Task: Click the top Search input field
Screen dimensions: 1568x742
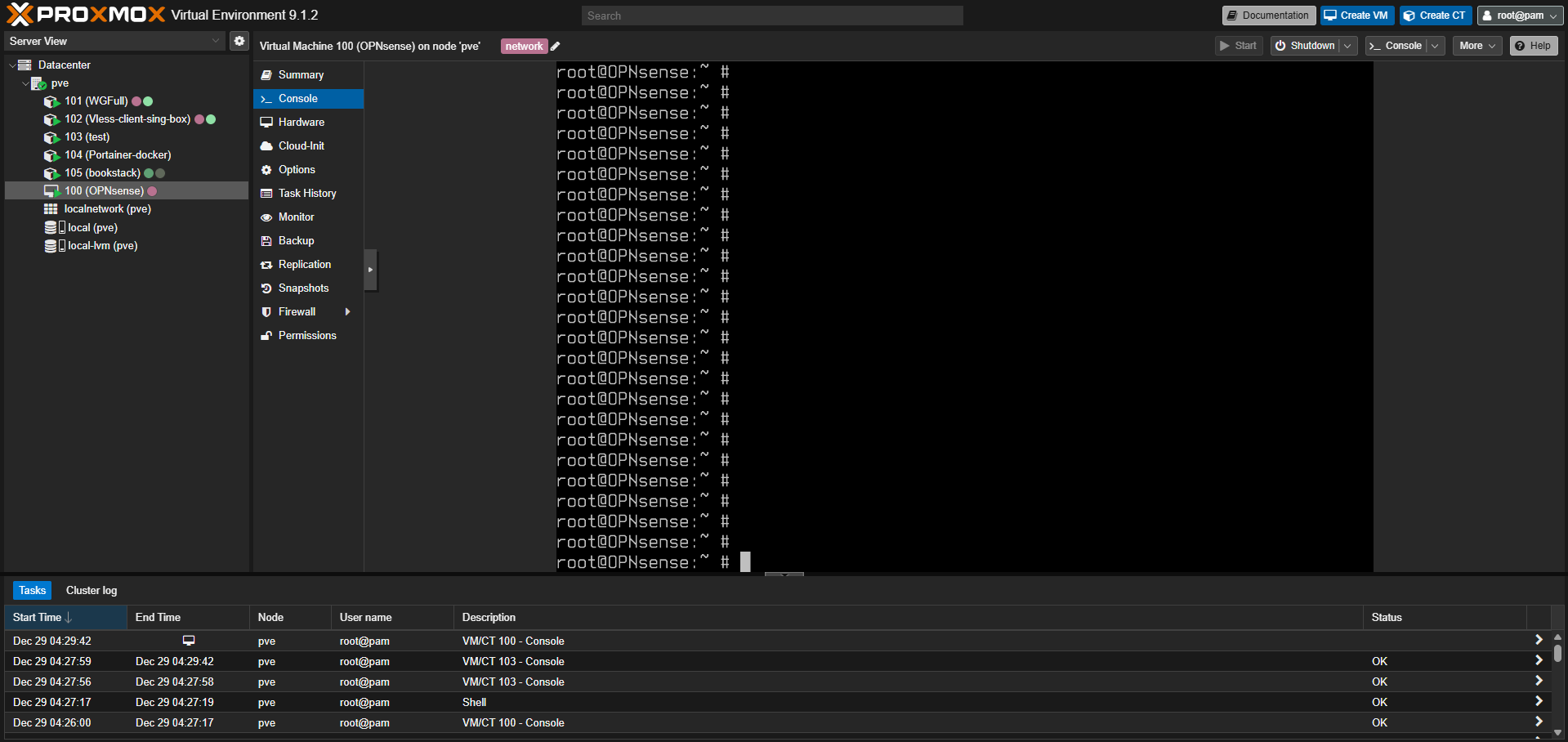Action: point(772,16)
